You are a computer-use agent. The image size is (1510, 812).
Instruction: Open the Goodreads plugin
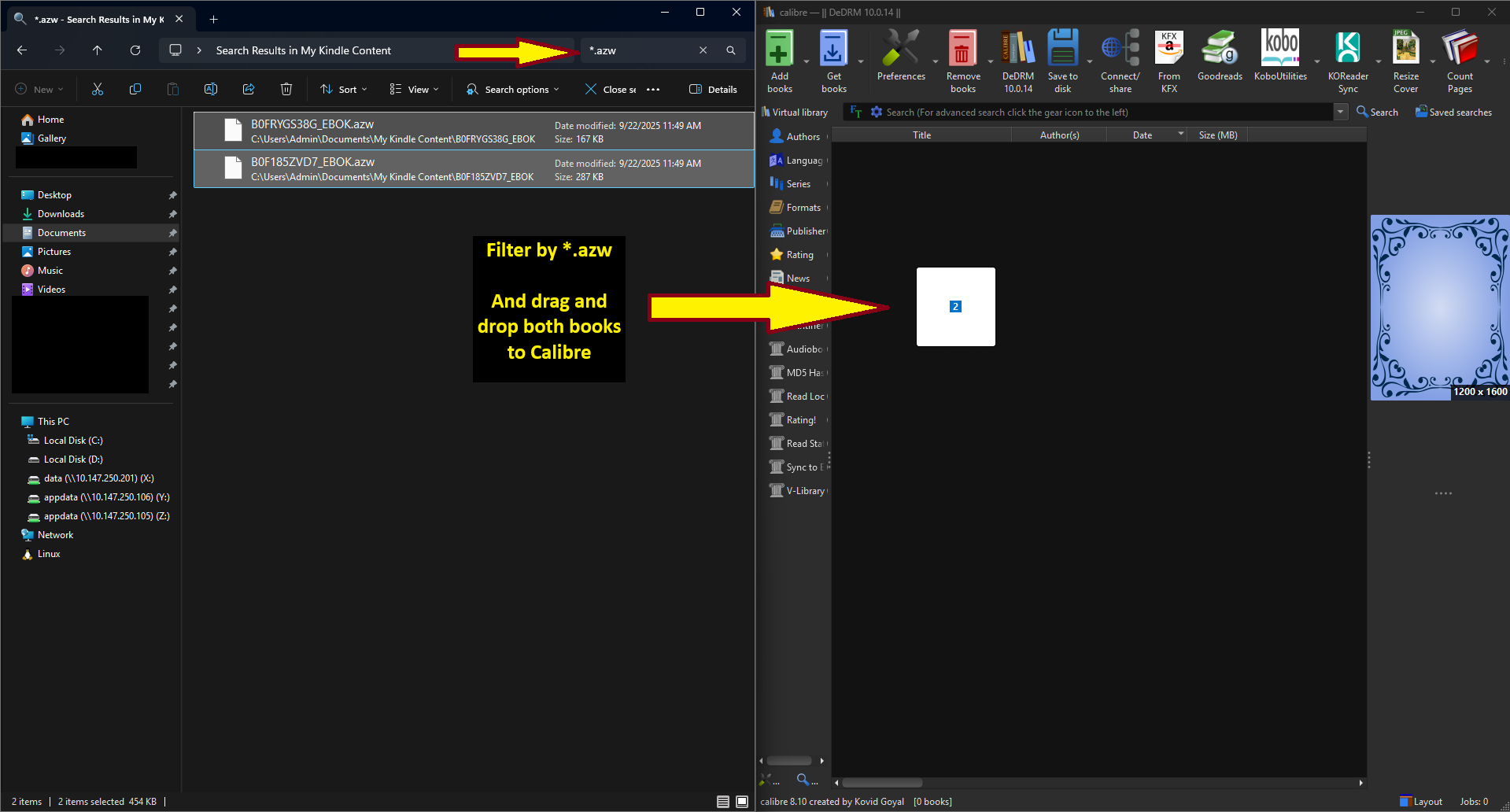point(1220,49)
